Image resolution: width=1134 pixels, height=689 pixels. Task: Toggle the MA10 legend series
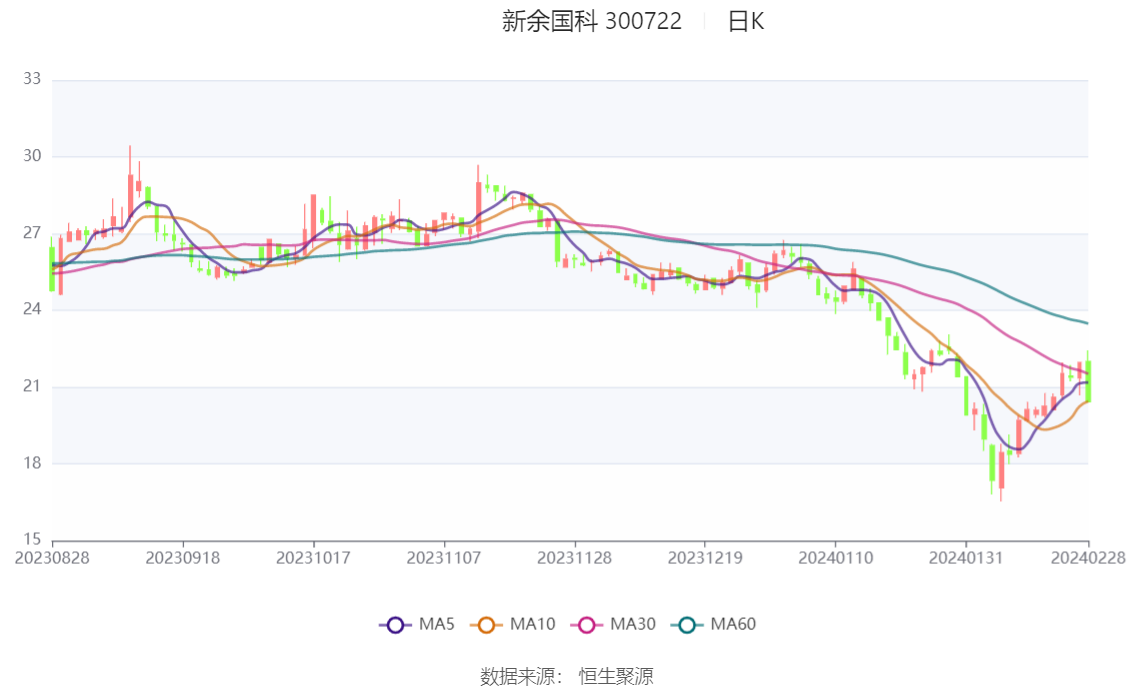pyautogui.click(x=513, y=625)
